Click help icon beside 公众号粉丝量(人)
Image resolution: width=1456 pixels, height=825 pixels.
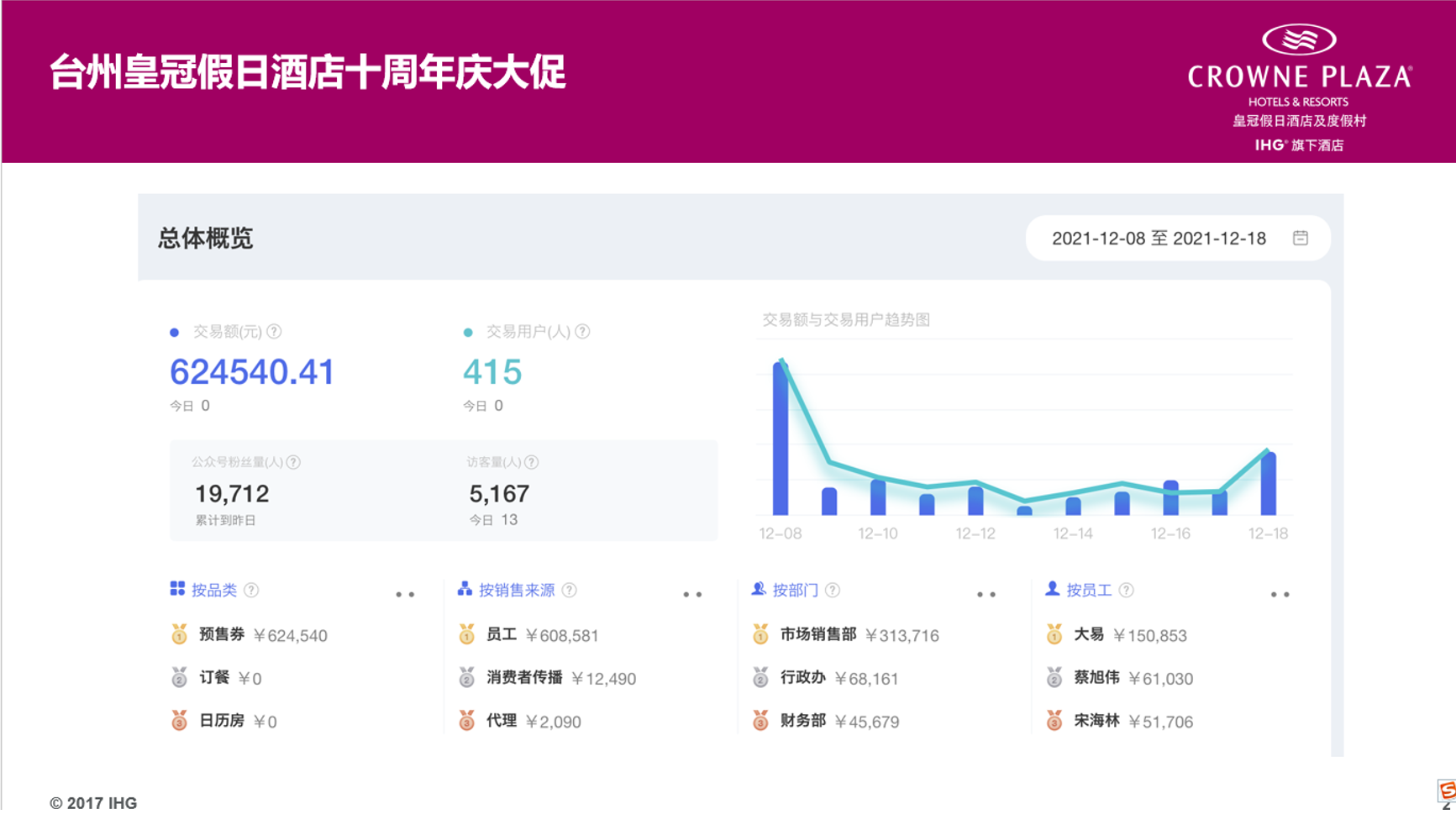pos(293,462)
